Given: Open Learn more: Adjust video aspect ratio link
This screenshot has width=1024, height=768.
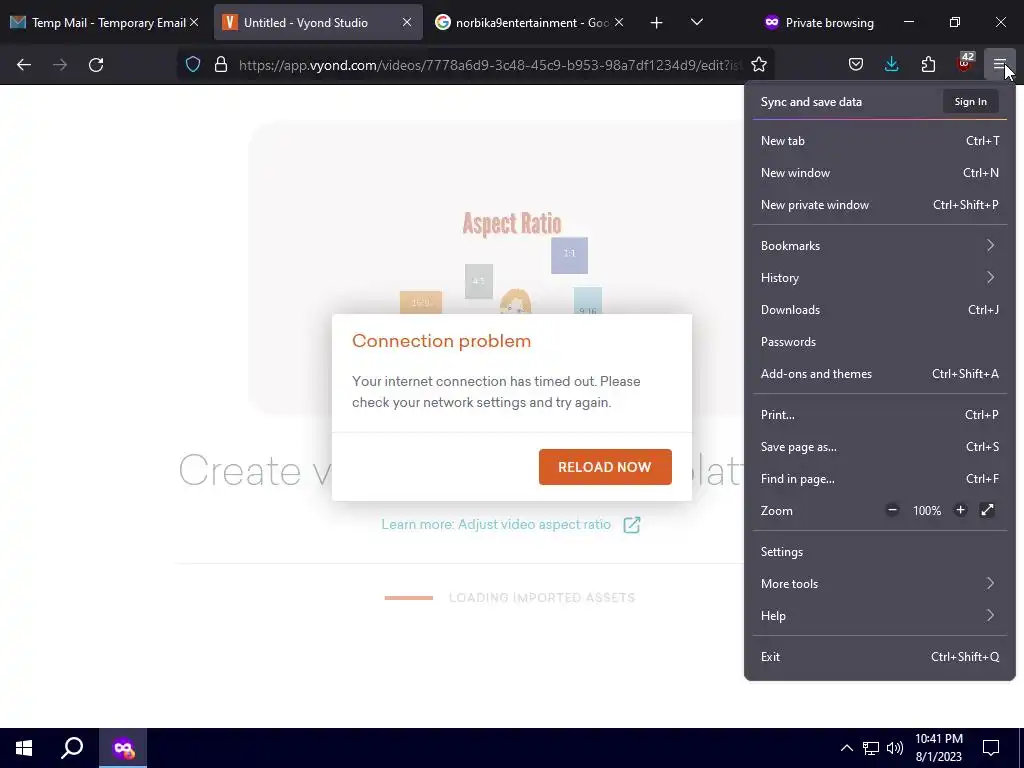Looking at the screenshot, I should pos(496,524).
